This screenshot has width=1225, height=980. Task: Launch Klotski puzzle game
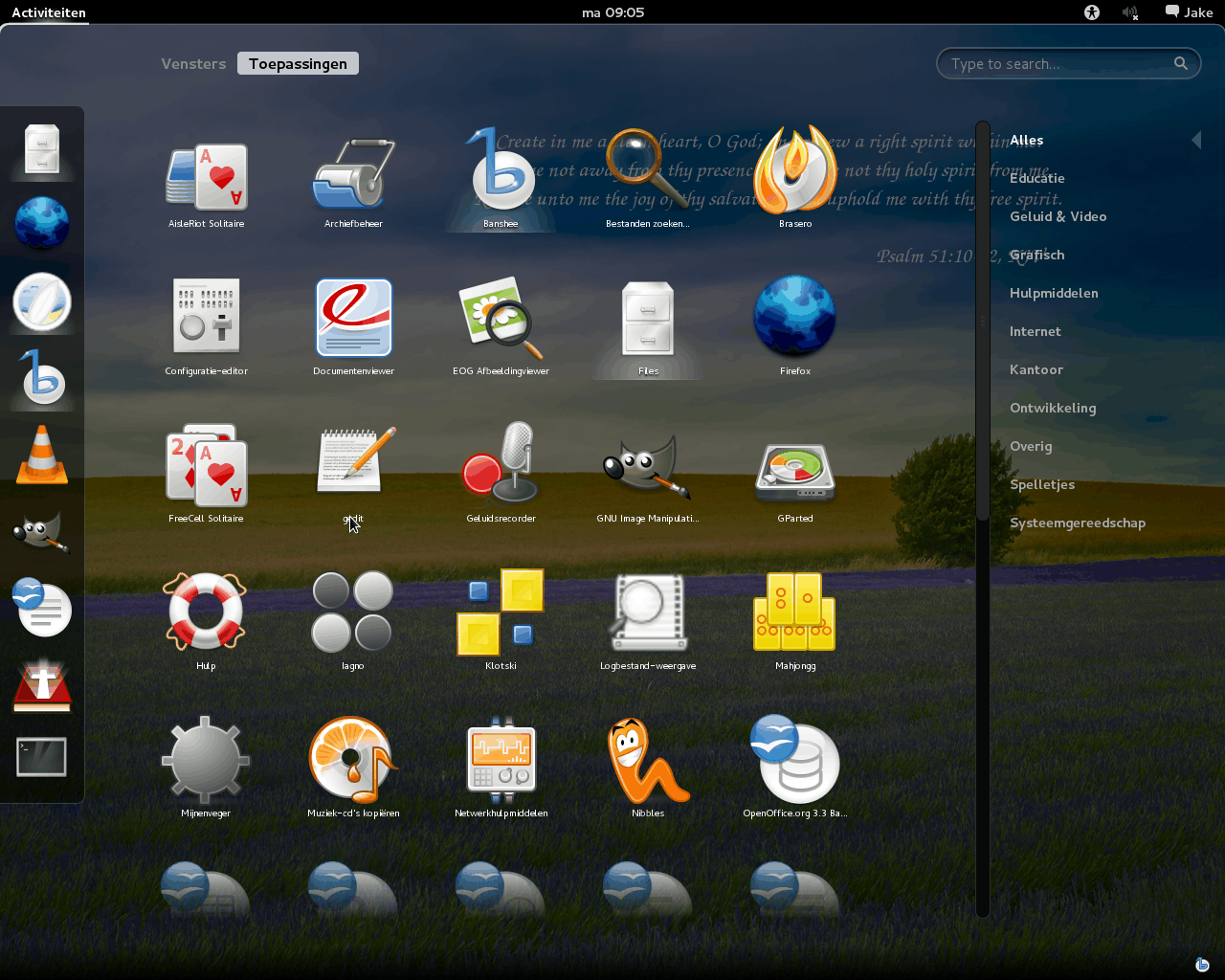pos(501,621)
